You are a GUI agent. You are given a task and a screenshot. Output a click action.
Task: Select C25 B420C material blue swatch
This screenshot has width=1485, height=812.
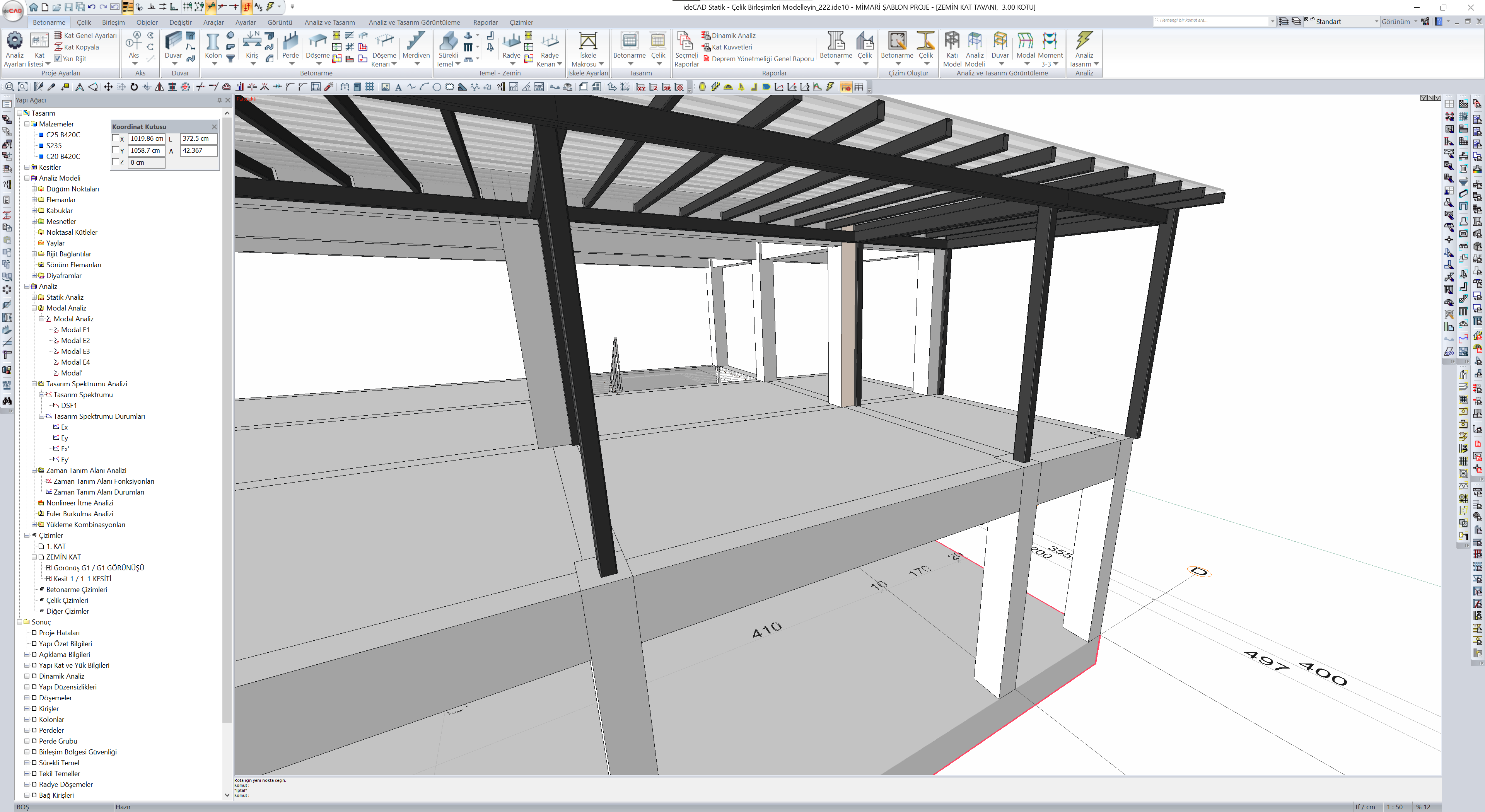41,135
